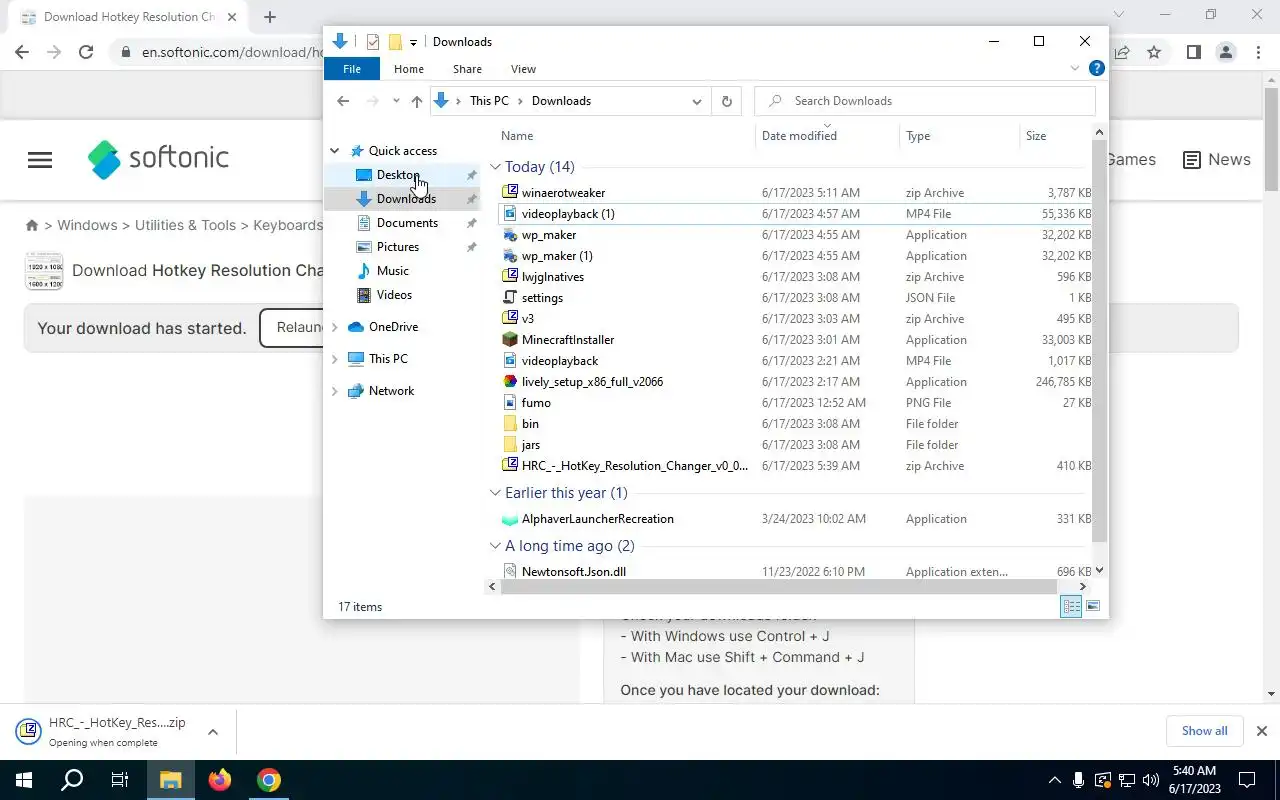Open the Share ribbon tab
The image size is (1280, 800).
point(467,69)
